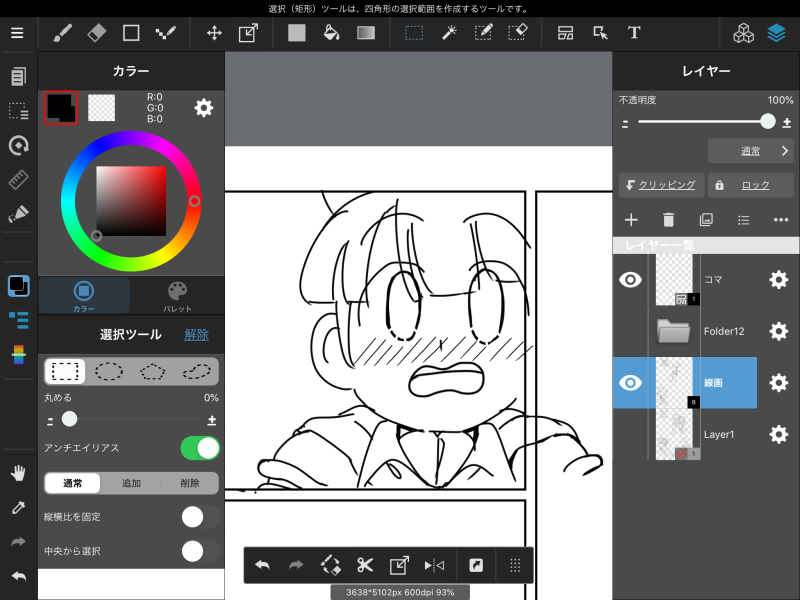800x600 pixels.
Task: Open the 通常 blend mode dropdown
Action: 751,151
